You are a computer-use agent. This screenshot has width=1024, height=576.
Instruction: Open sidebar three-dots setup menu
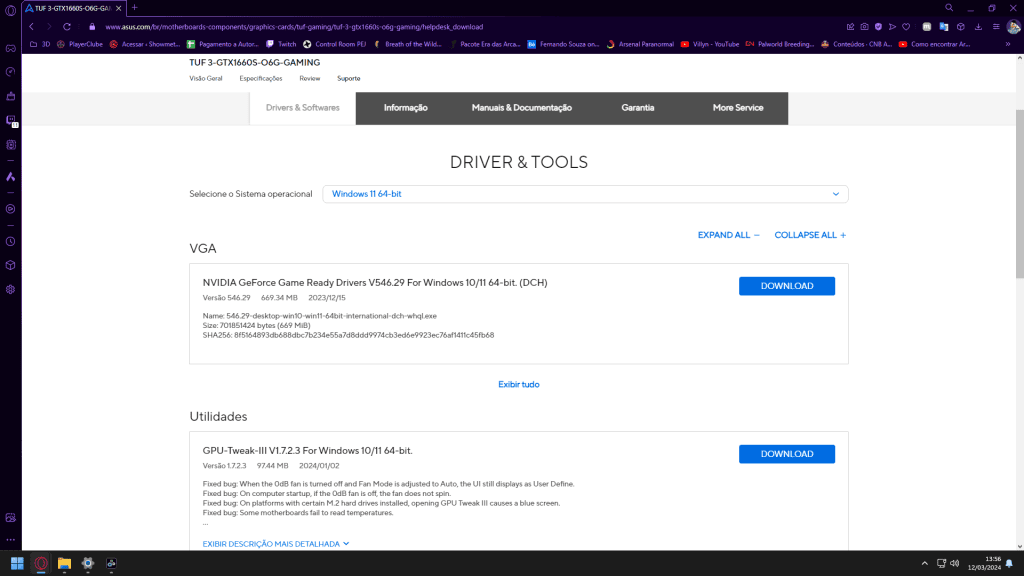(x=10, y=540)
